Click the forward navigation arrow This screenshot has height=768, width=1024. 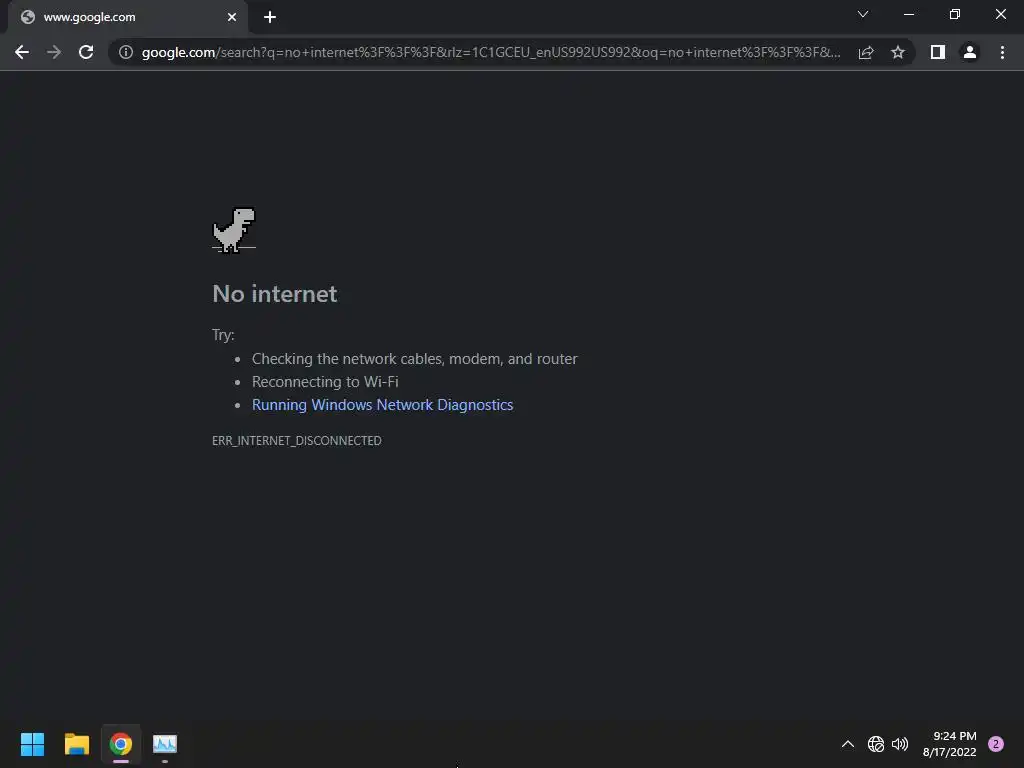coord(54,52)
